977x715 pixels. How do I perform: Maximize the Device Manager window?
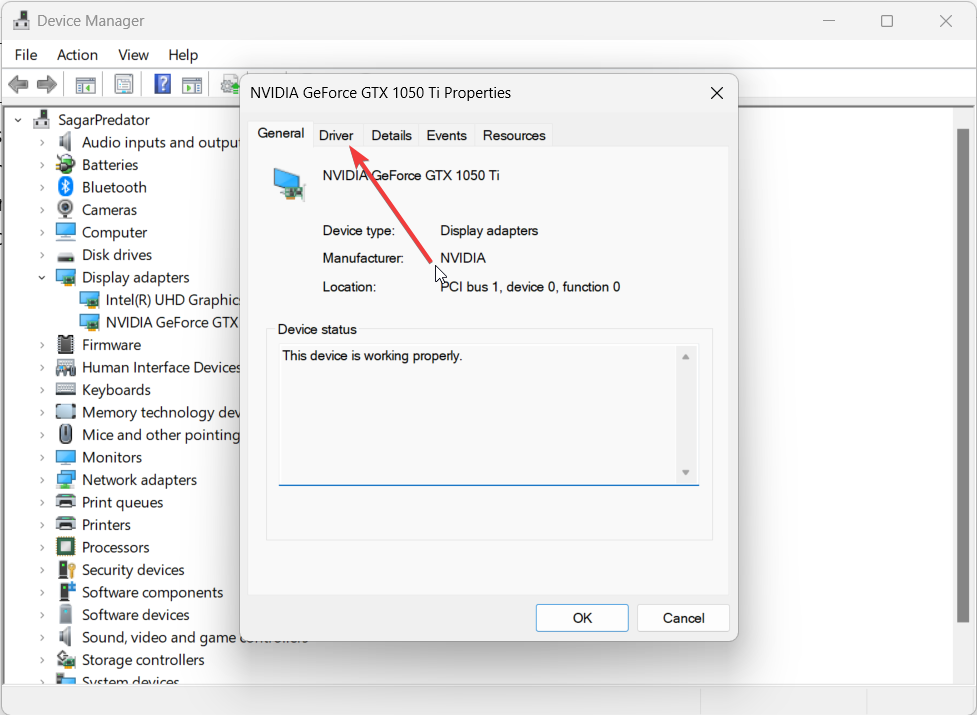887,21
